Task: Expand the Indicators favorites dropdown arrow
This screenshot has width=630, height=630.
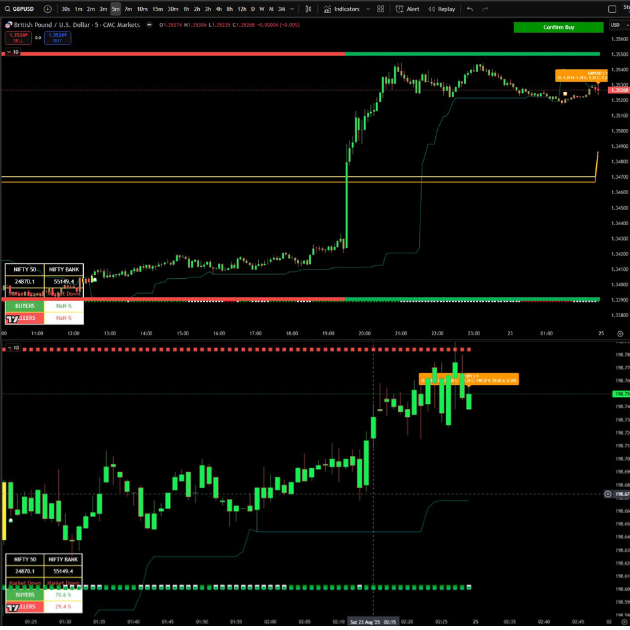Action: point(367,9)
